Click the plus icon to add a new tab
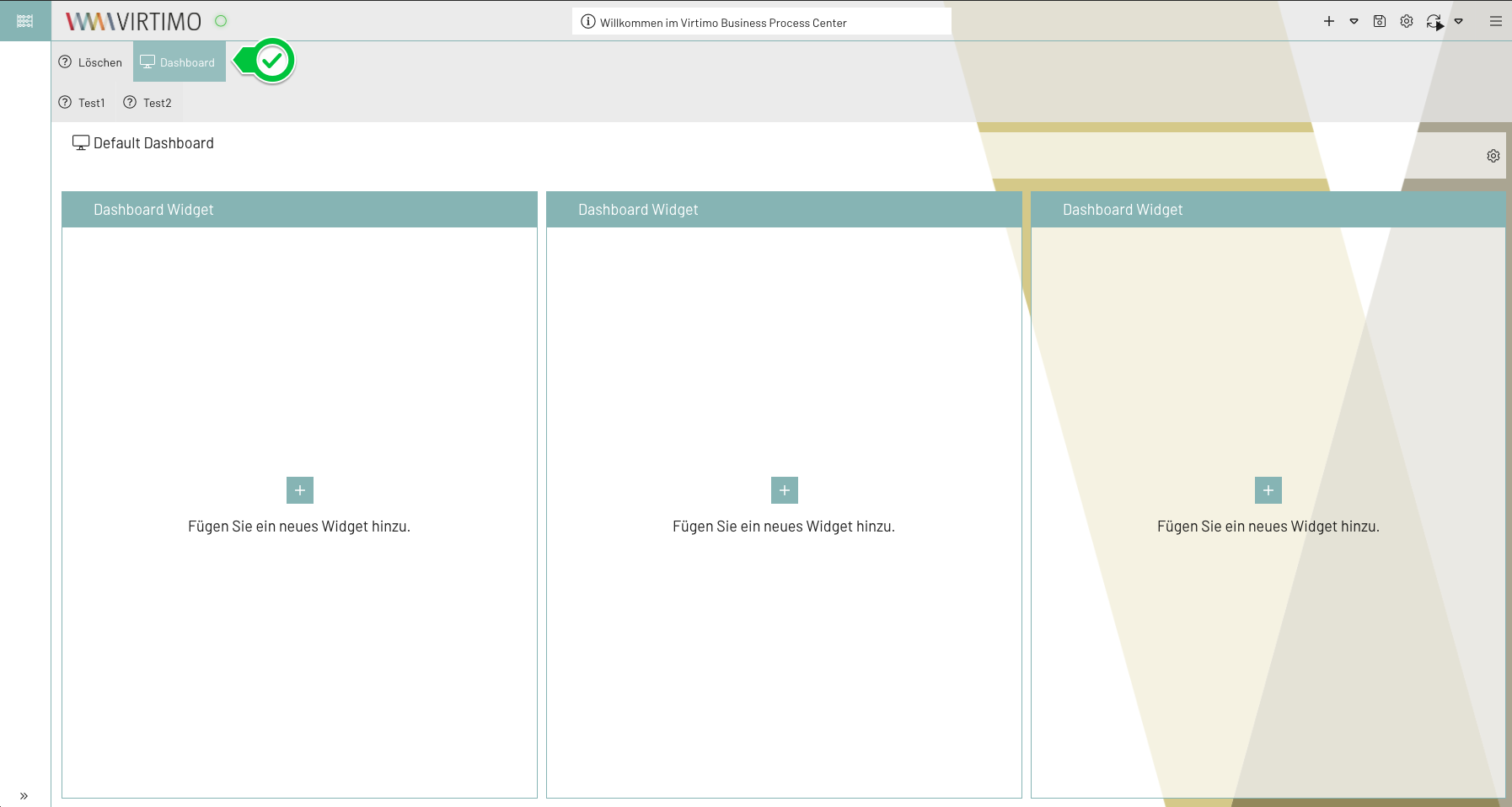 point(1330,20)
